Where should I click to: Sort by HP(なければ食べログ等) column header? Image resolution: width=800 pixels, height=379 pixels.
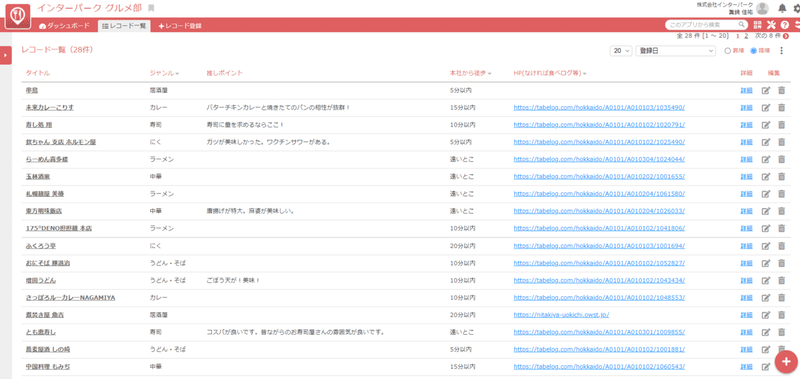click(x=549, y=73)
